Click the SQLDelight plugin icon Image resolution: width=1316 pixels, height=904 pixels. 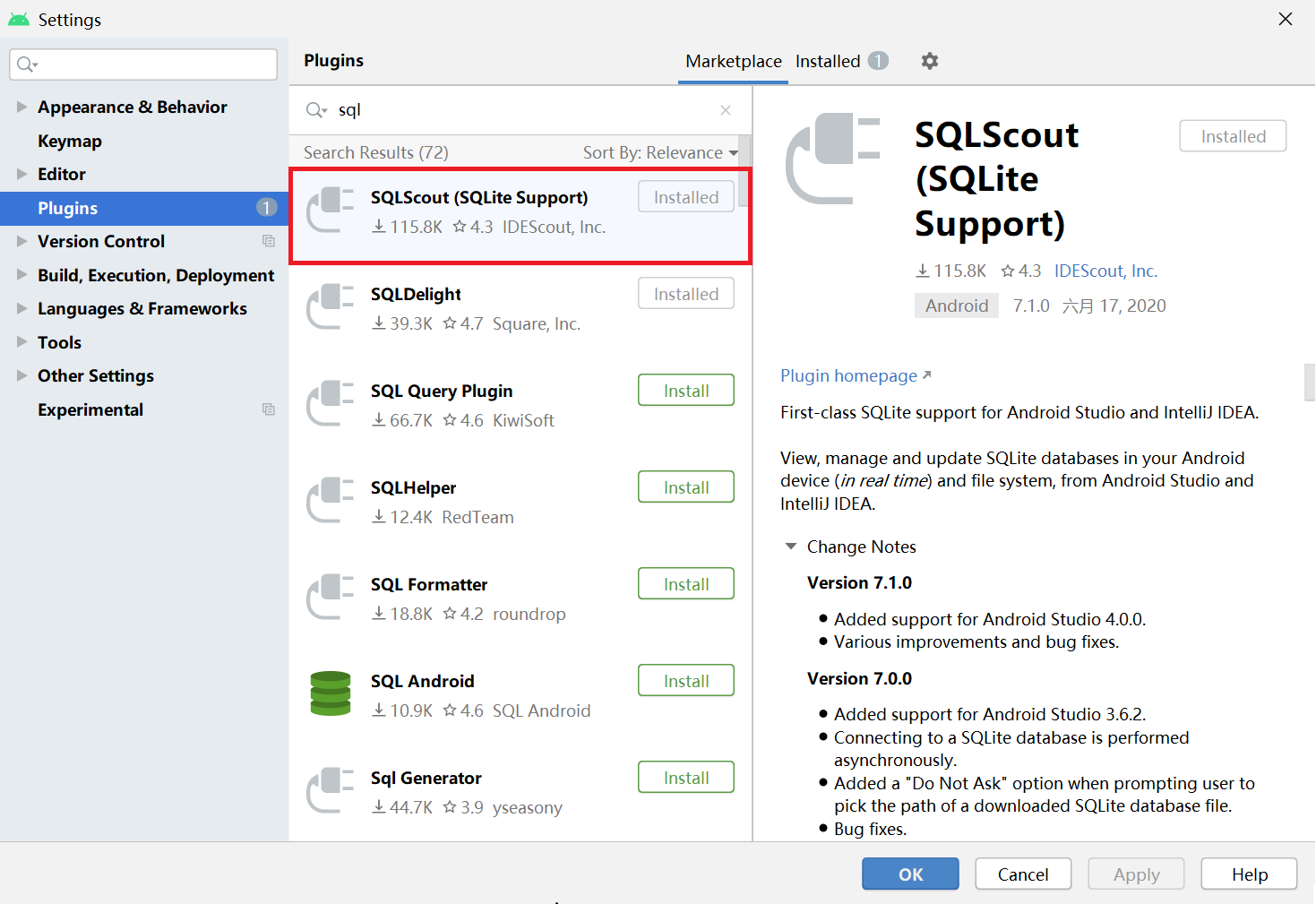pos(330,307)
